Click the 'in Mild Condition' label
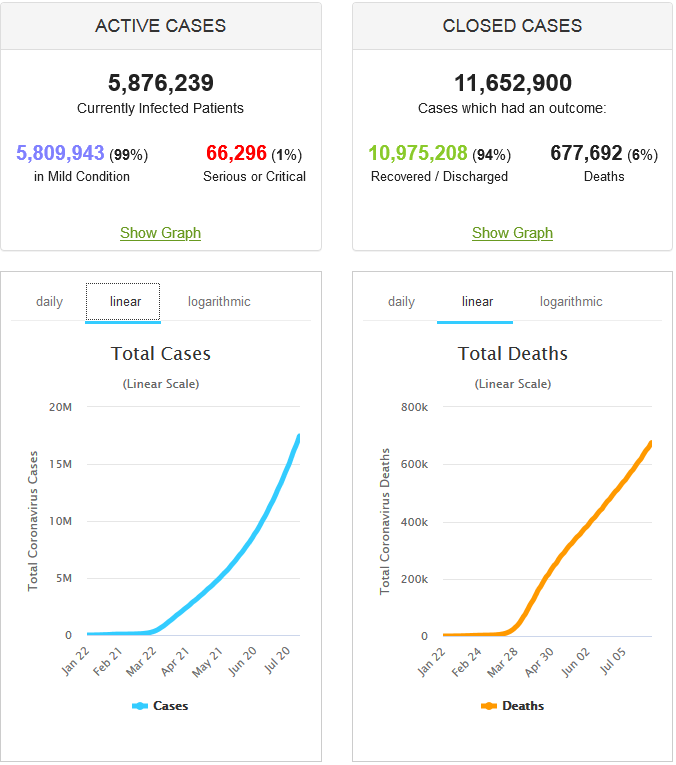The height and width of the screenshot is (765, 676). 82,176
